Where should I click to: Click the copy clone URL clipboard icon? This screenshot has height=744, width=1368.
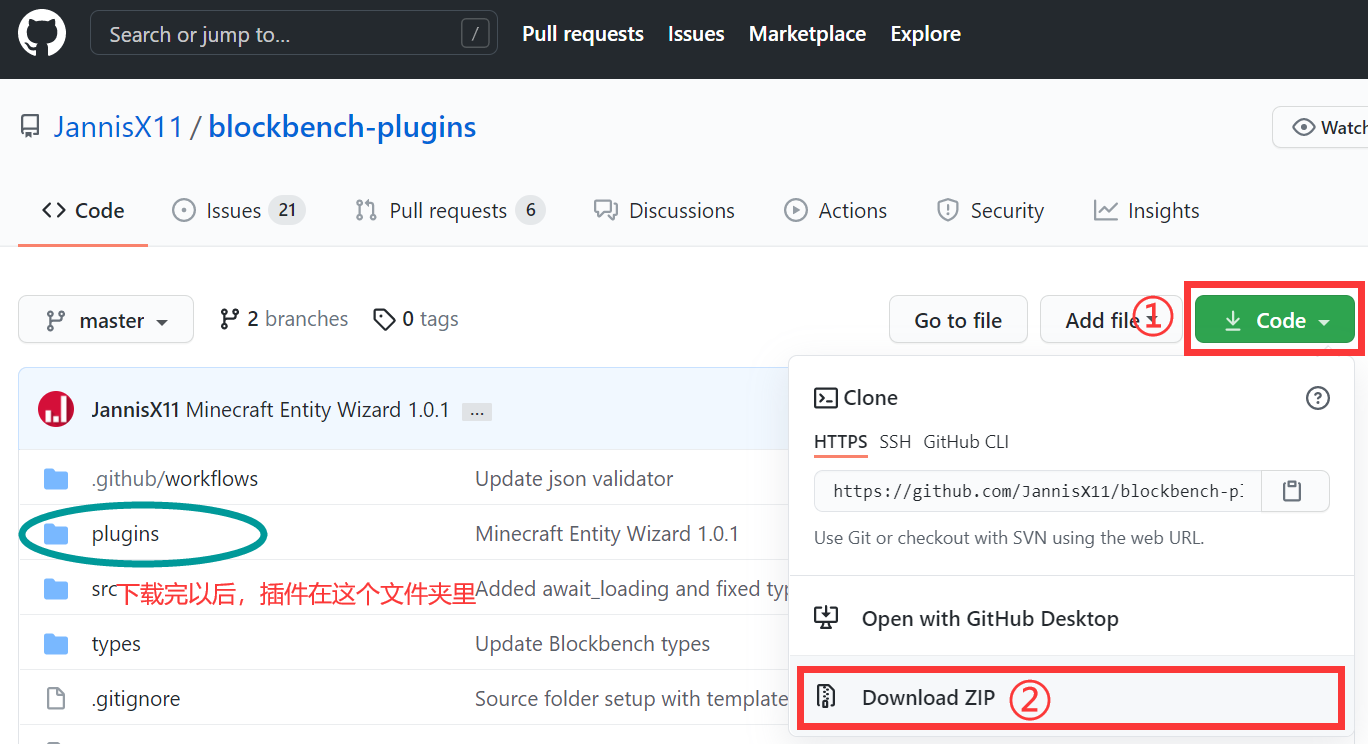pos(1292,491)
